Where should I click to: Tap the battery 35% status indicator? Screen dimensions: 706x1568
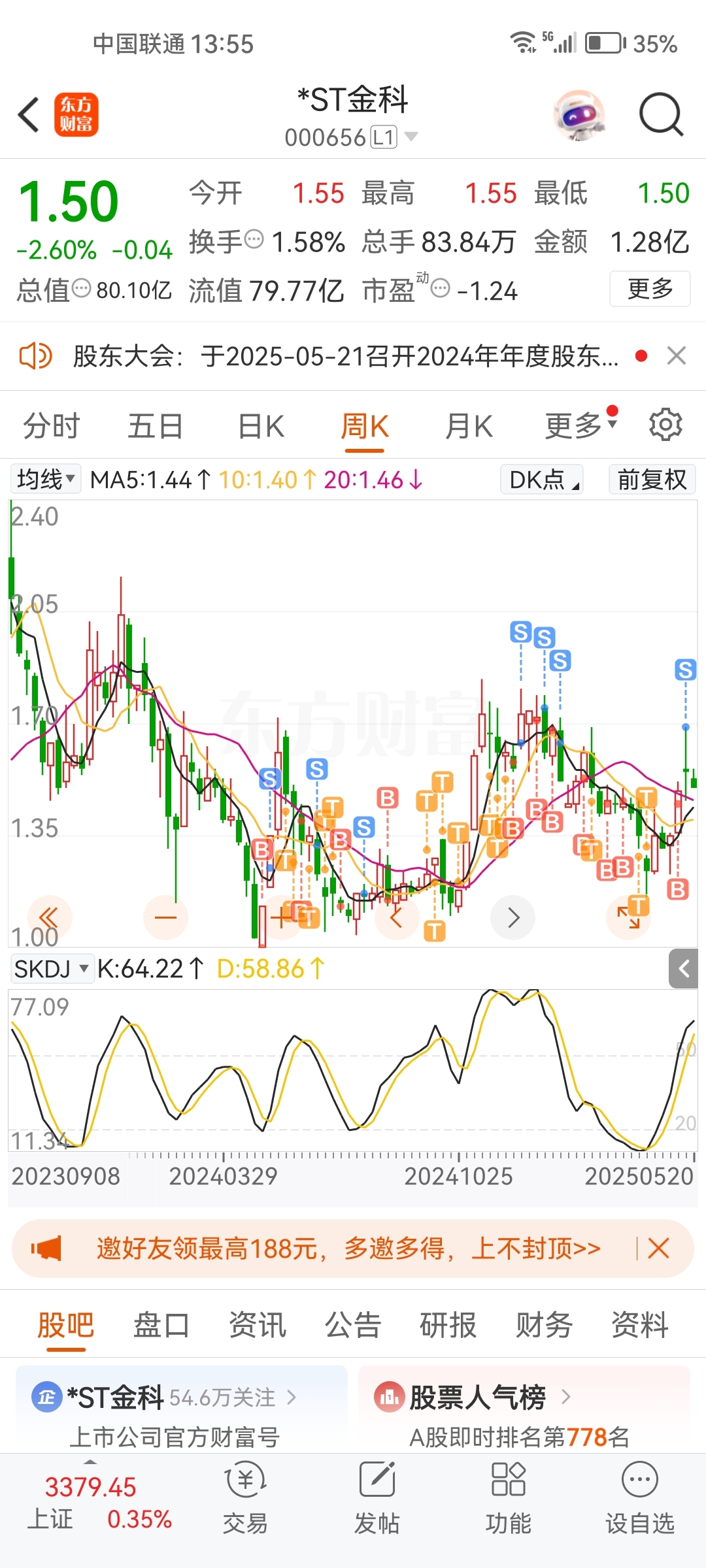coord(631,44)
